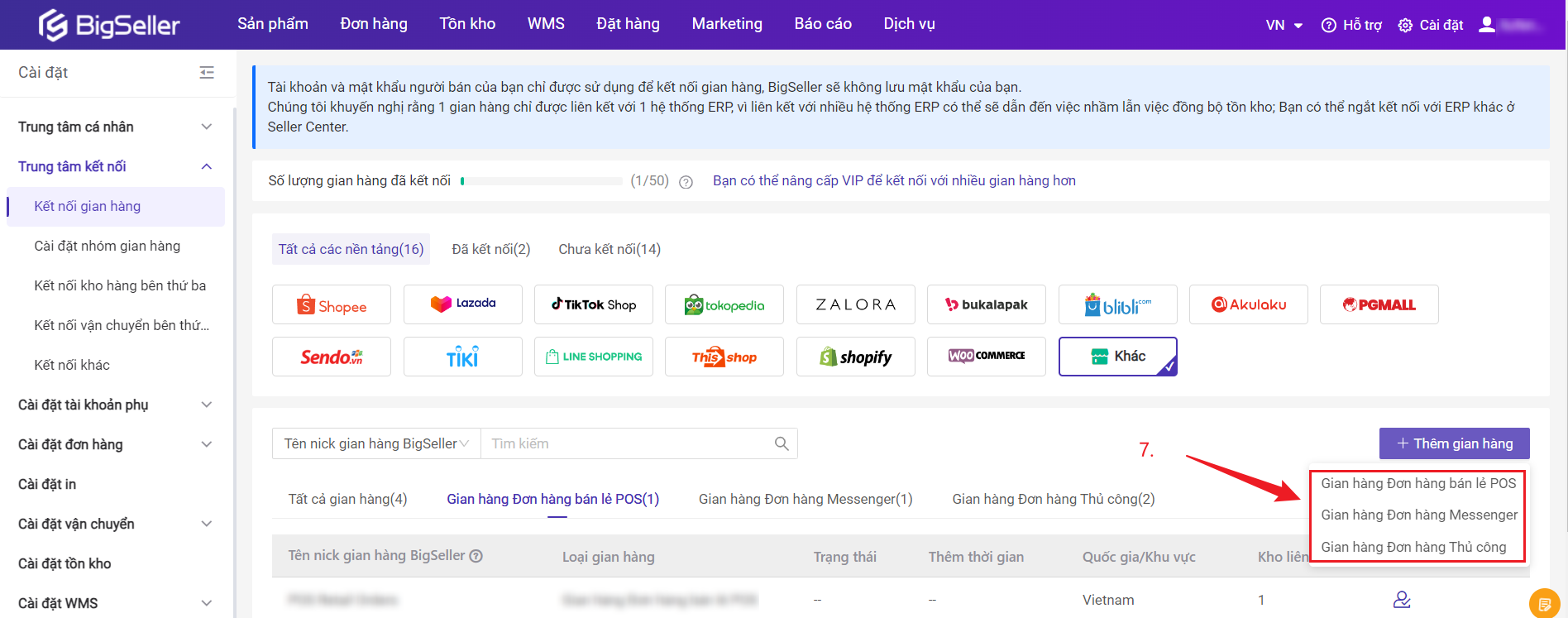Open the Đơn hàng menu

click(374, 24)
